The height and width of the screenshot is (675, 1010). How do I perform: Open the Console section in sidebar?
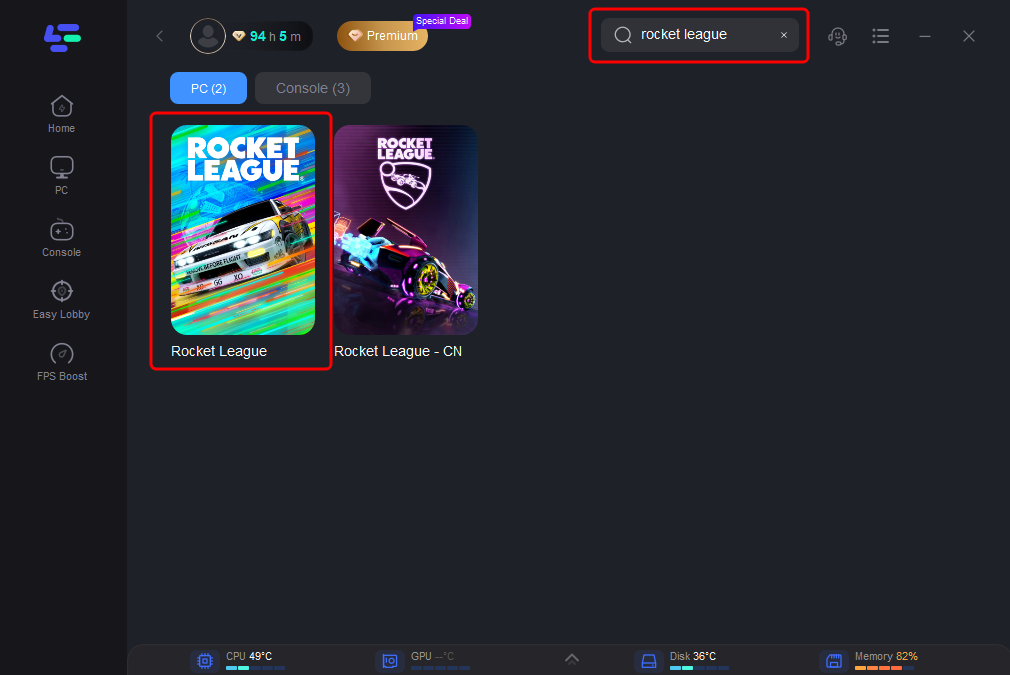pos(62,237)
